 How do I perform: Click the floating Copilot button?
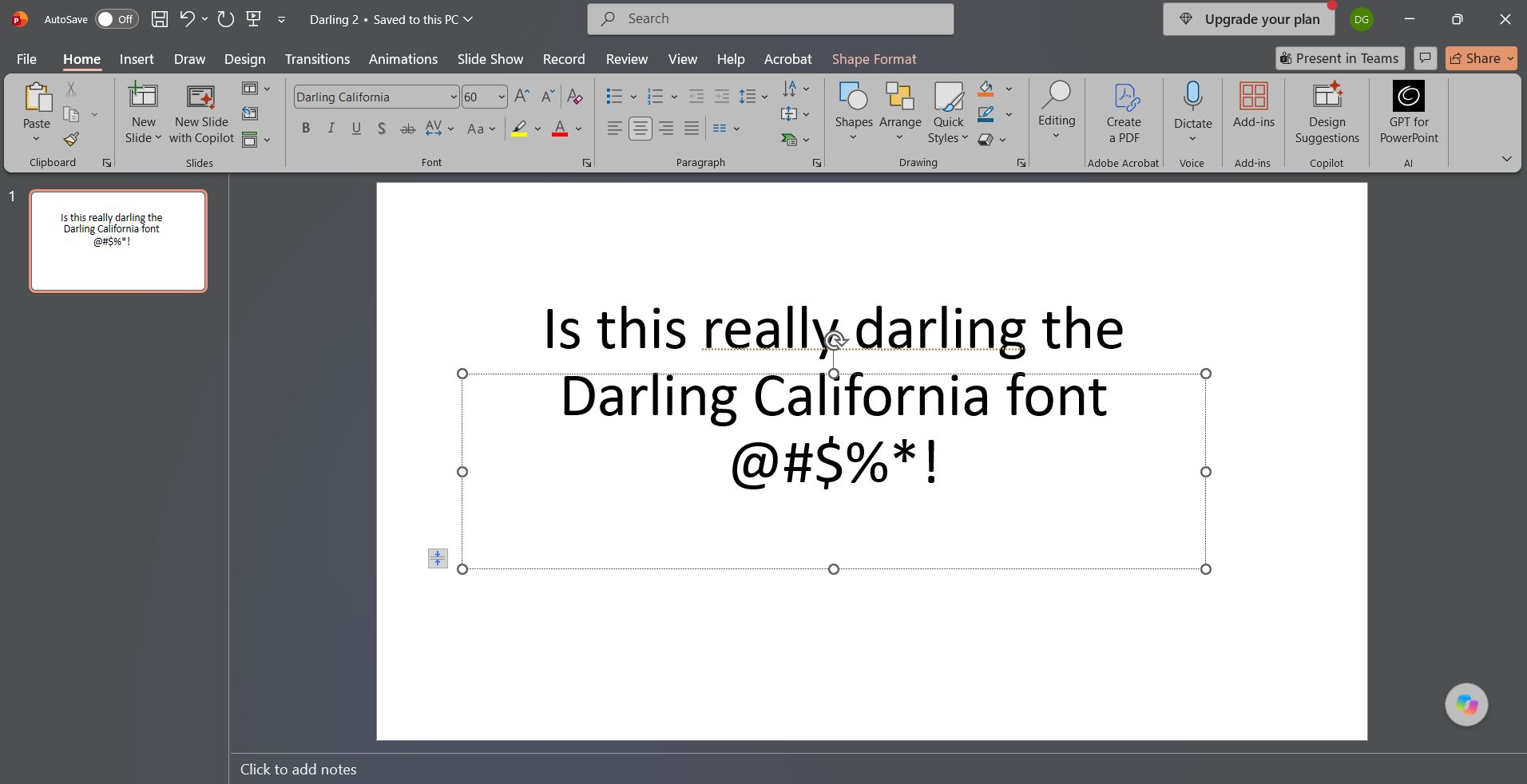click(1466, 705)
